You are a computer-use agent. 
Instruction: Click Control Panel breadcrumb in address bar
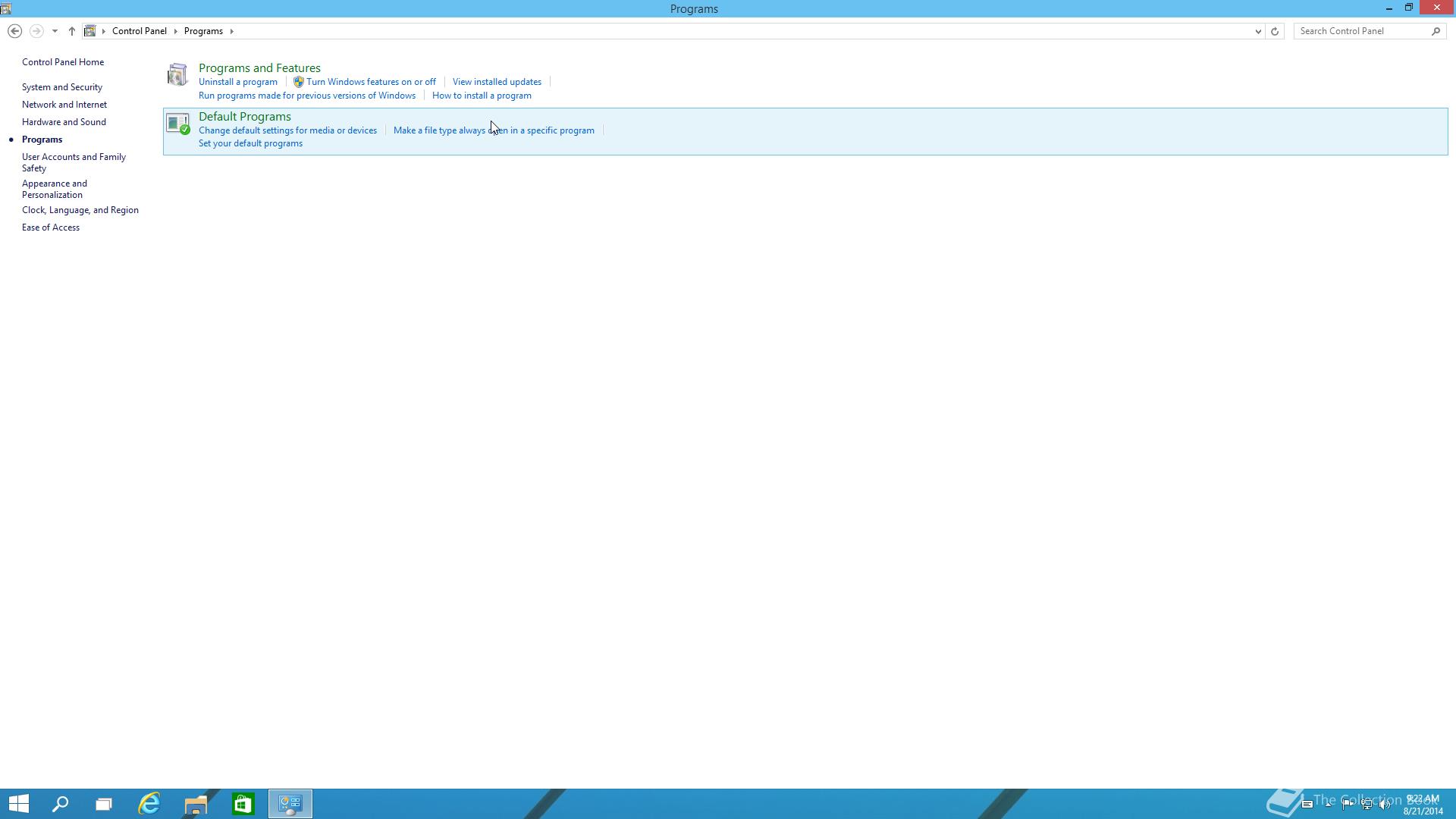(140, 31)
